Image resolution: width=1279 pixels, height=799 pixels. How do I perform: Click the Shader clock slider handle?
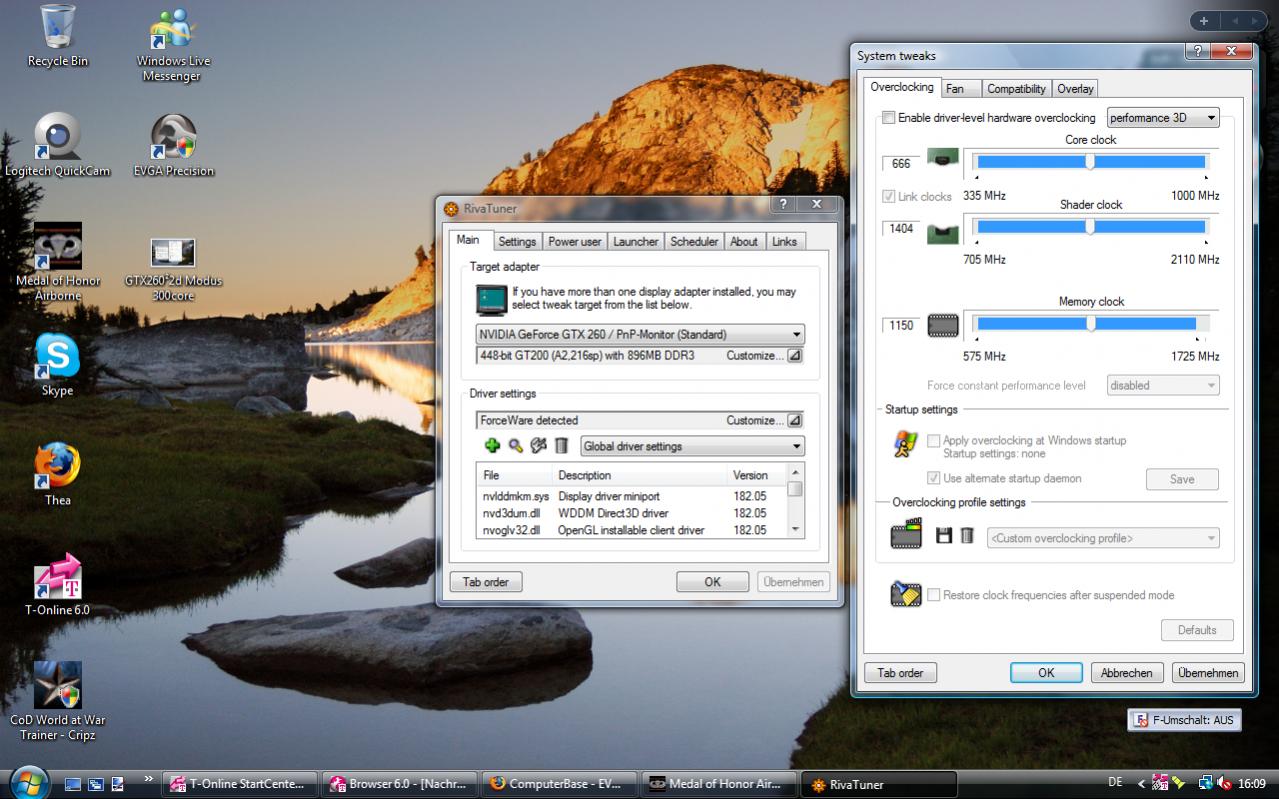click(1090, 226)
